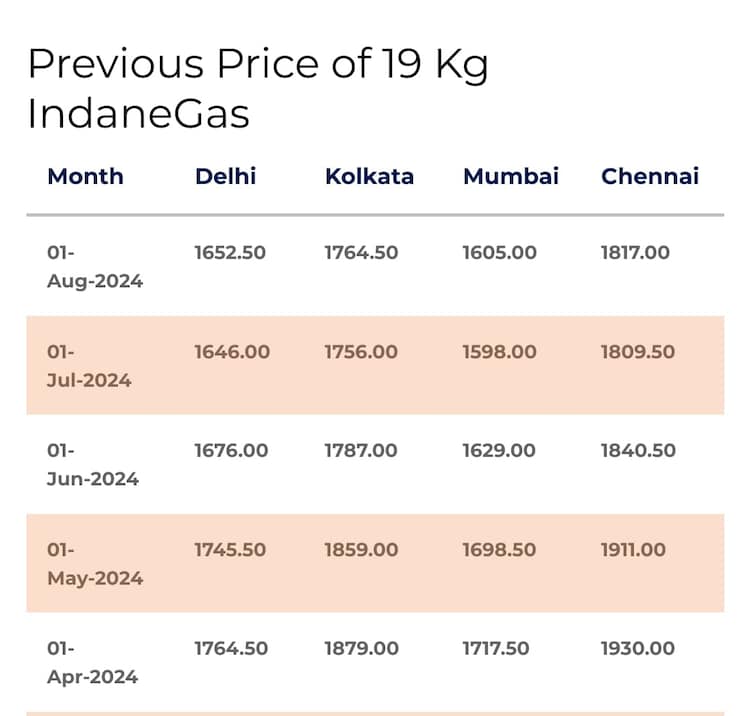Select the 01-Aug-2024 date cell
Screen dimensions: 750x716
pyautogui.click(x=94, y=267)
